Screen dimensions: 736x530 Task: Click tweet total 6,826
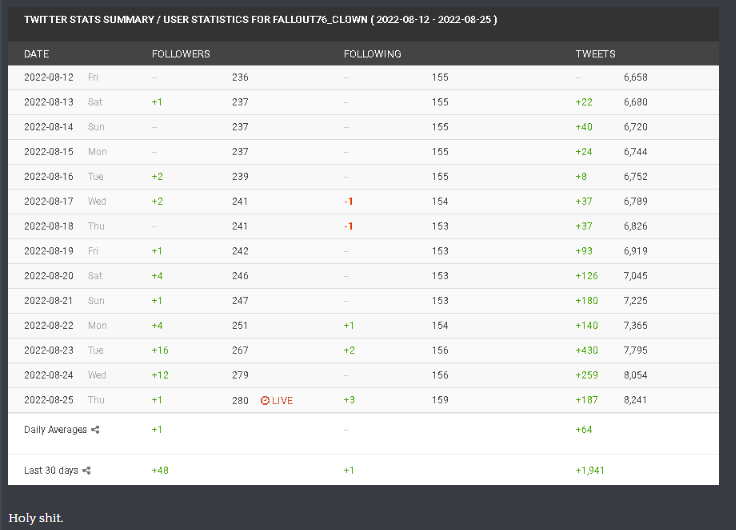coord(636,226)
